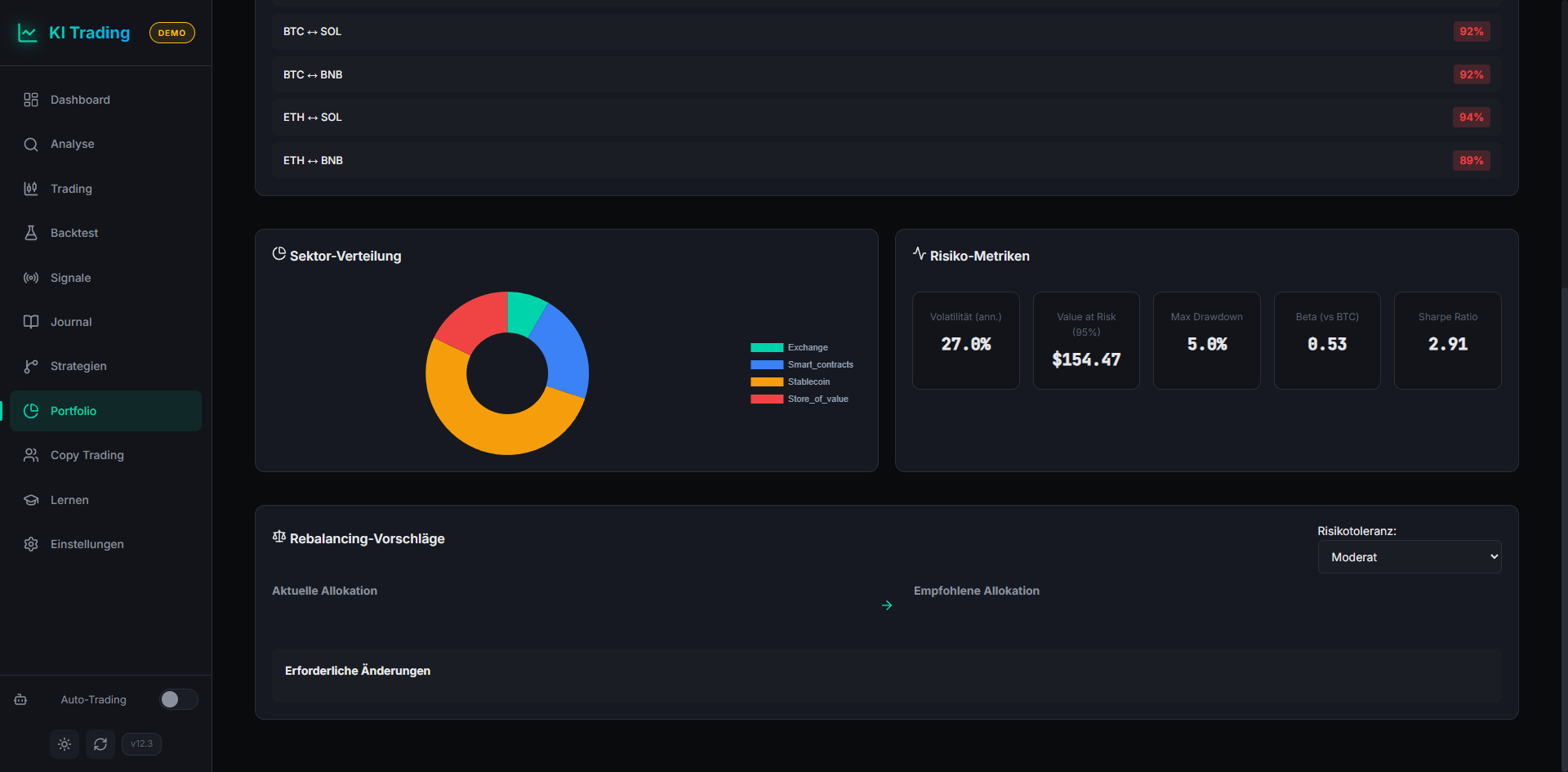Image resolution: width=1568 pixels, height=772 pixels.
Task: Click the Dashboard grid icon in sidebar
Action: (x=31, y=100)
